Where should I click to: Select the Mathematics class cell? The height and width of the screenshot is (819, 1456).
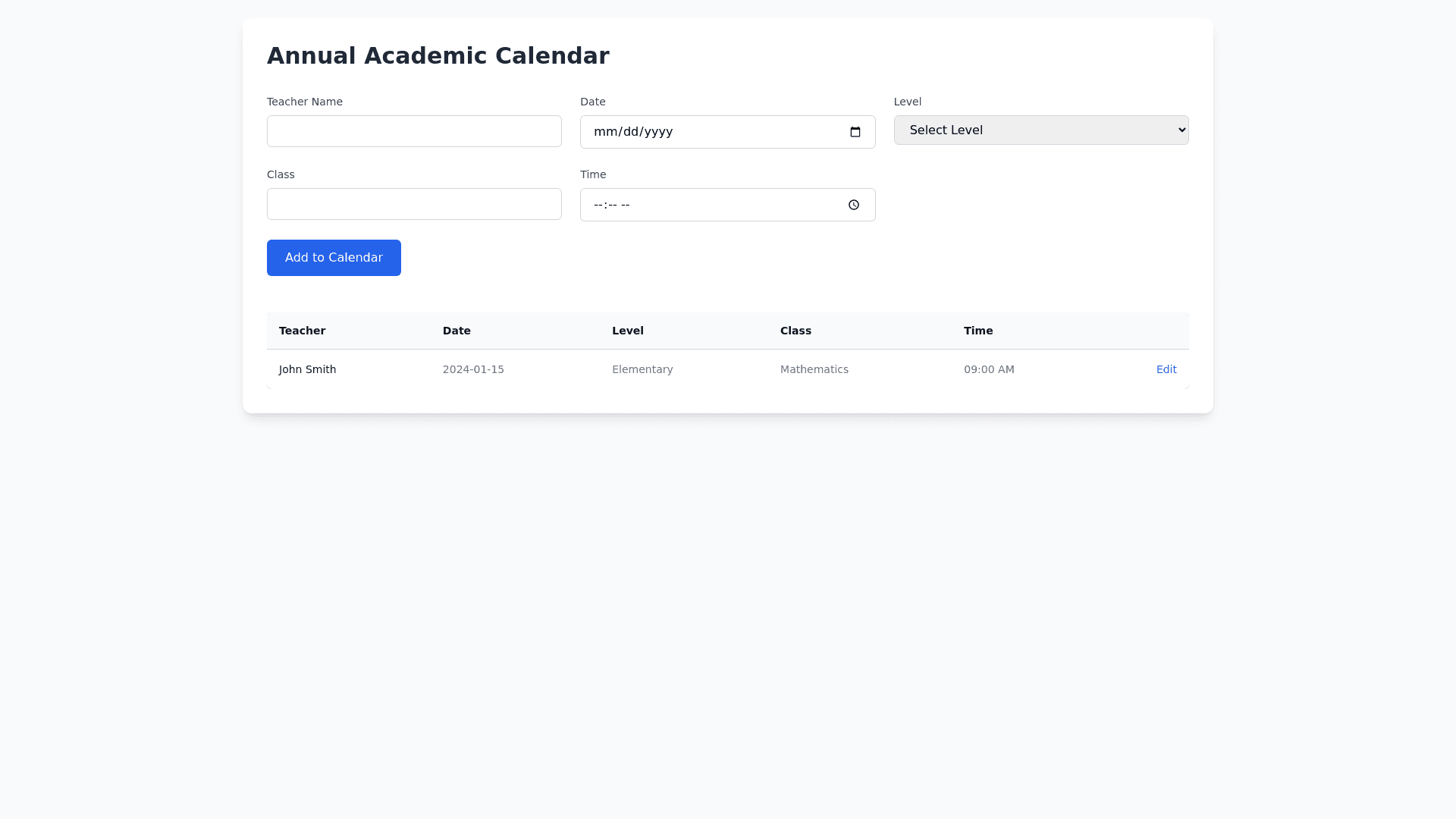click(814, 369)
